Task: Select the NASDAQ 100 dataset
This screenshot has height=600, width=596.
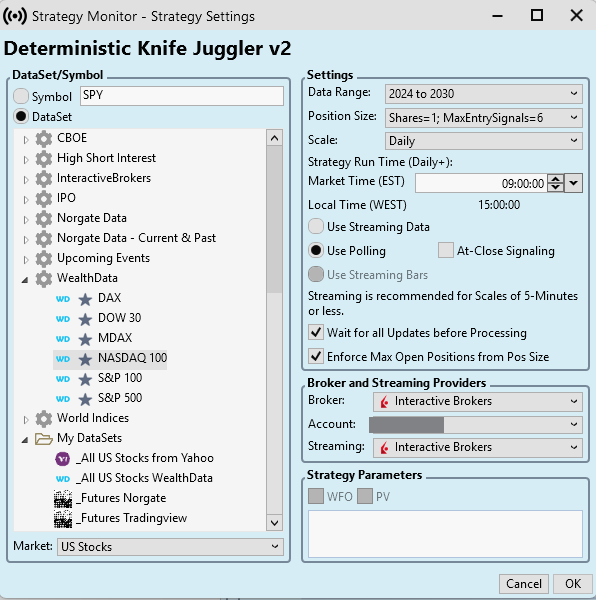Action: 132,358
